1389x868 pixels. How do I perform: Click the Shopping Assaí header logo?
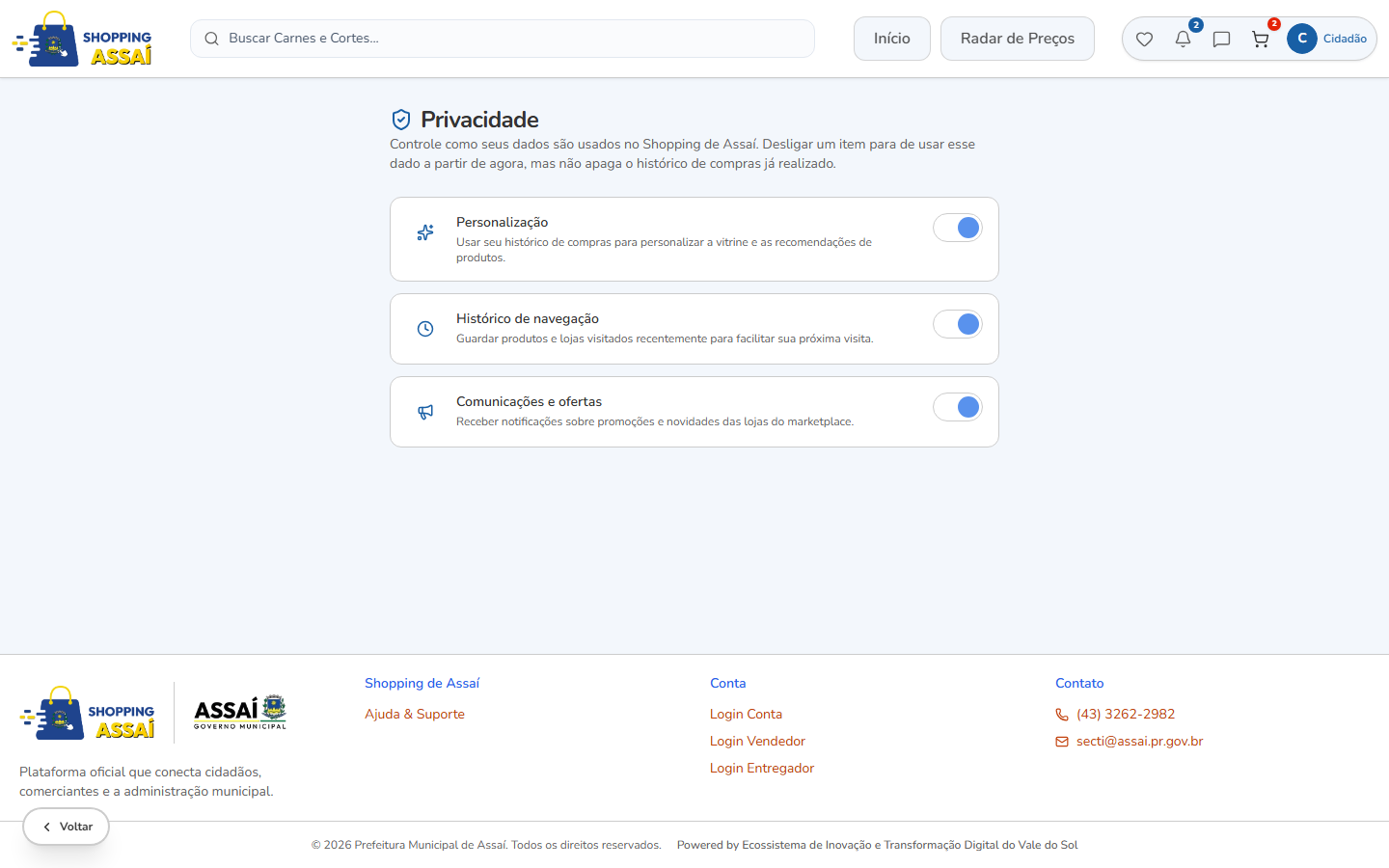coord(82,39)
